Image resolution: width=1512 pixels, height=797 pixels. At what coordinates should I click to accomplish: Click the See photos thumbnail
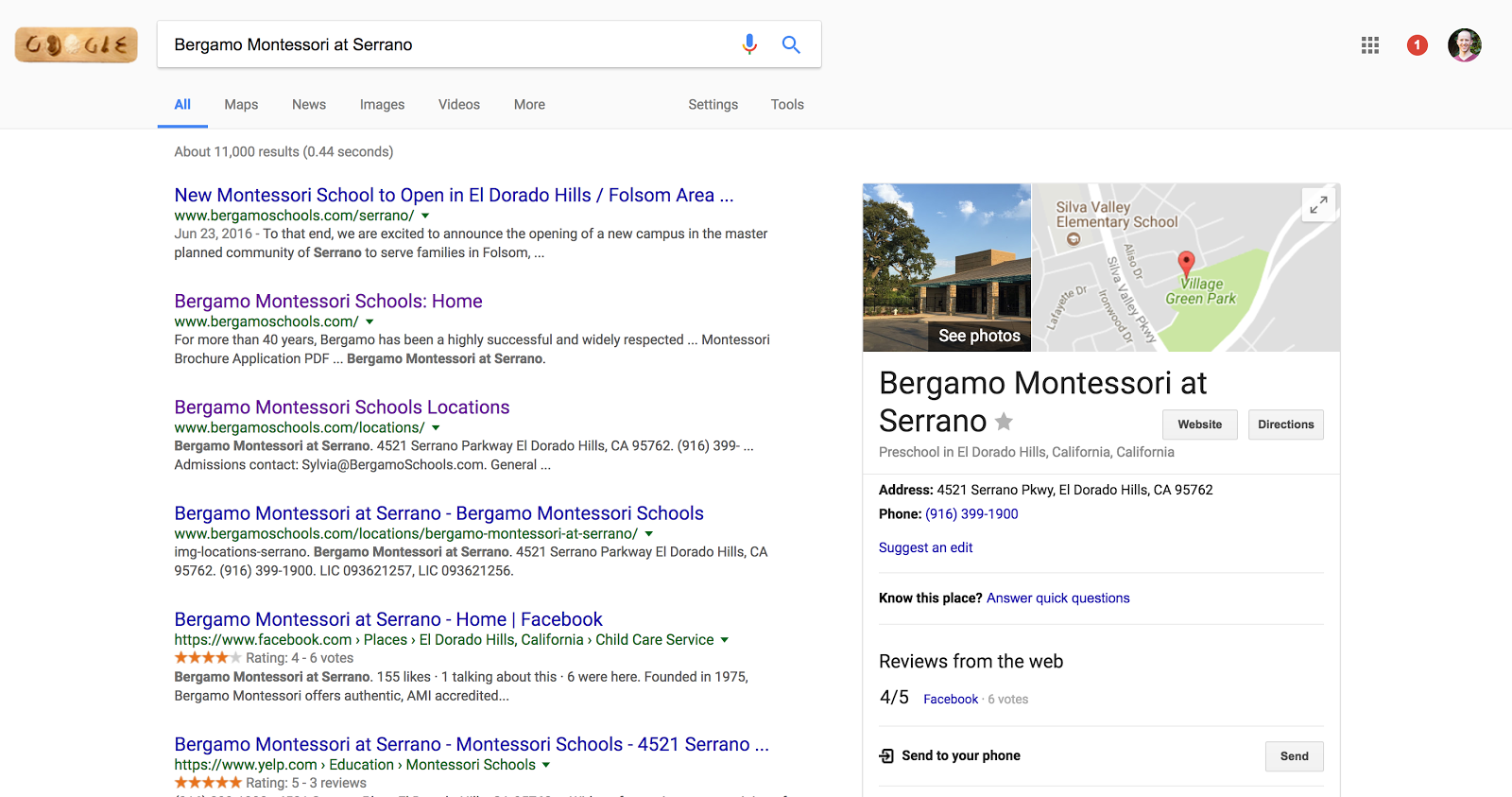947,268
